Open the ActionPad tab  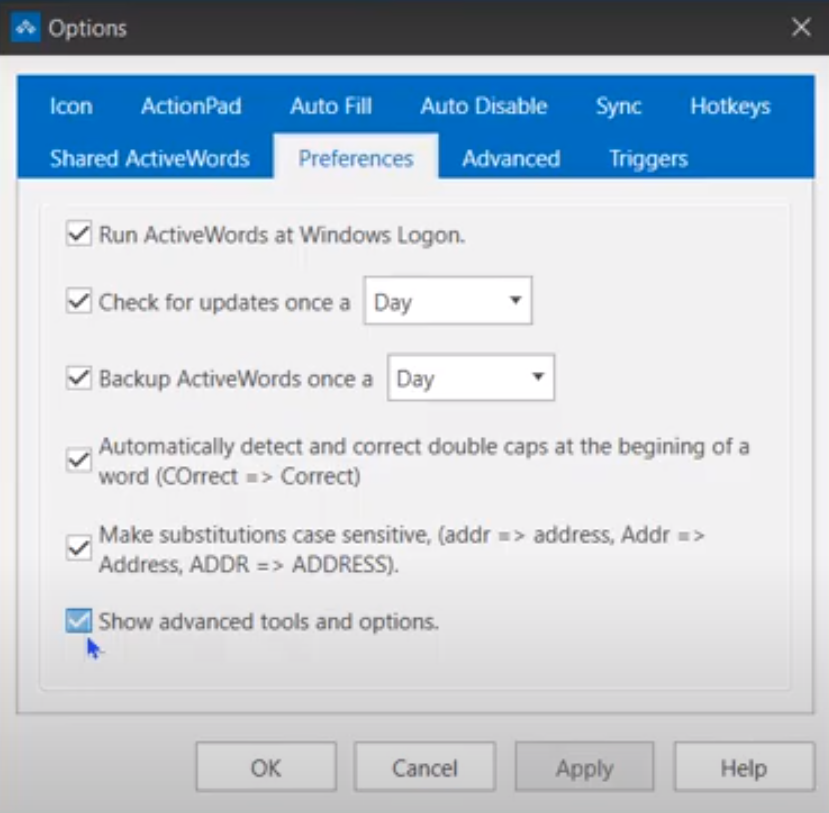point(191,106)
